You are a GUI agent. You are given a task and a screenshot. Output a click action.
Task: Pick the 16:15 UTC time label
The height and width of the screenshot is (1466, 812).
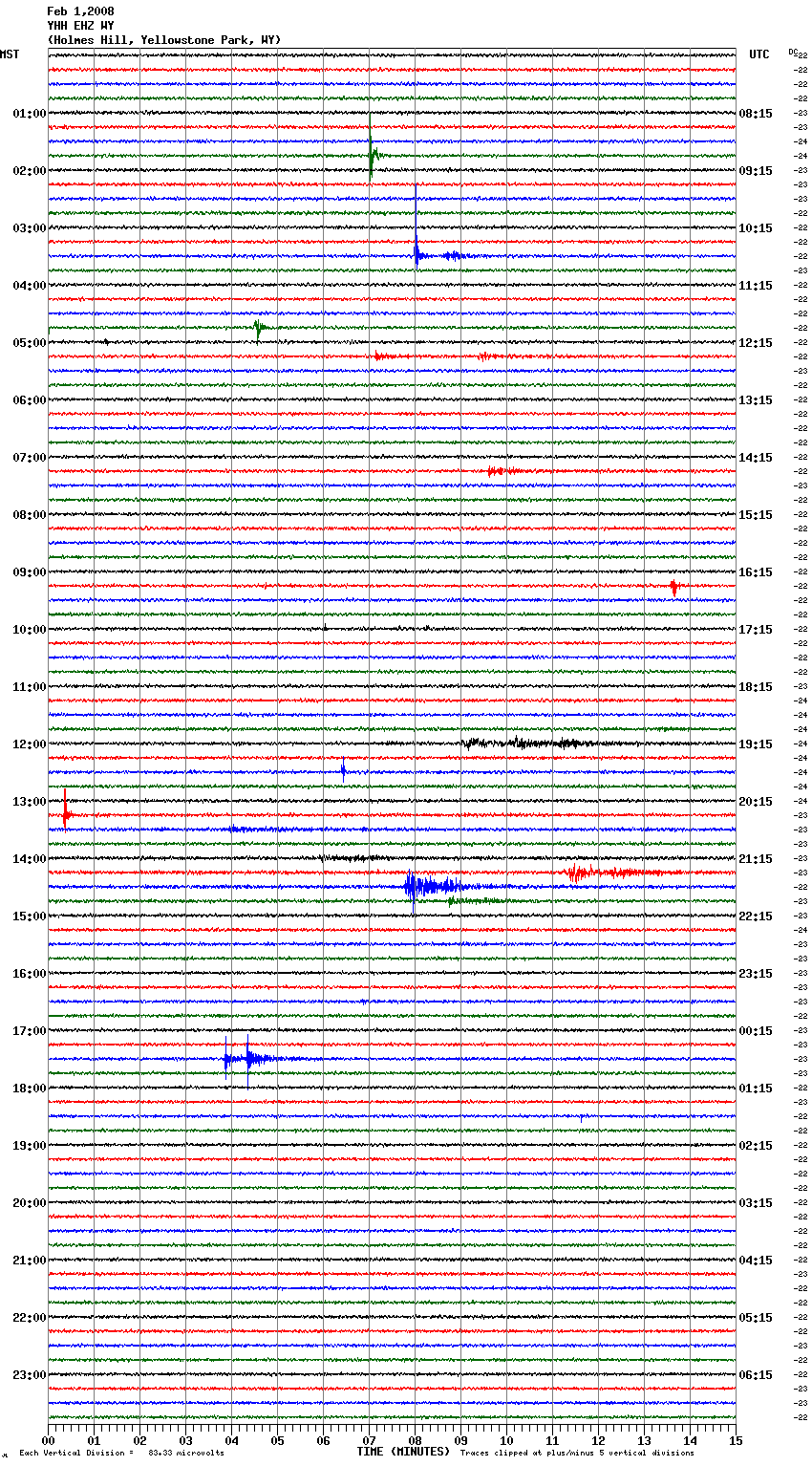(756, 572)
